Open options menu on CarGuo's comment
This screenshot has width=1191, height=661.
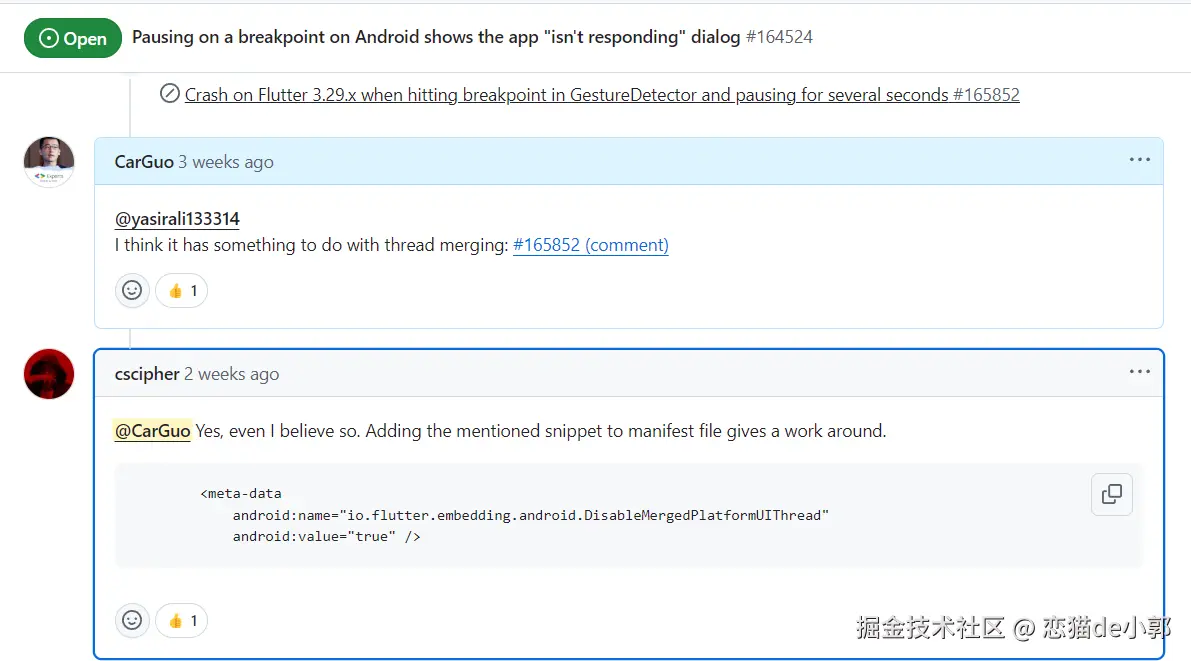click(1139, 160)
